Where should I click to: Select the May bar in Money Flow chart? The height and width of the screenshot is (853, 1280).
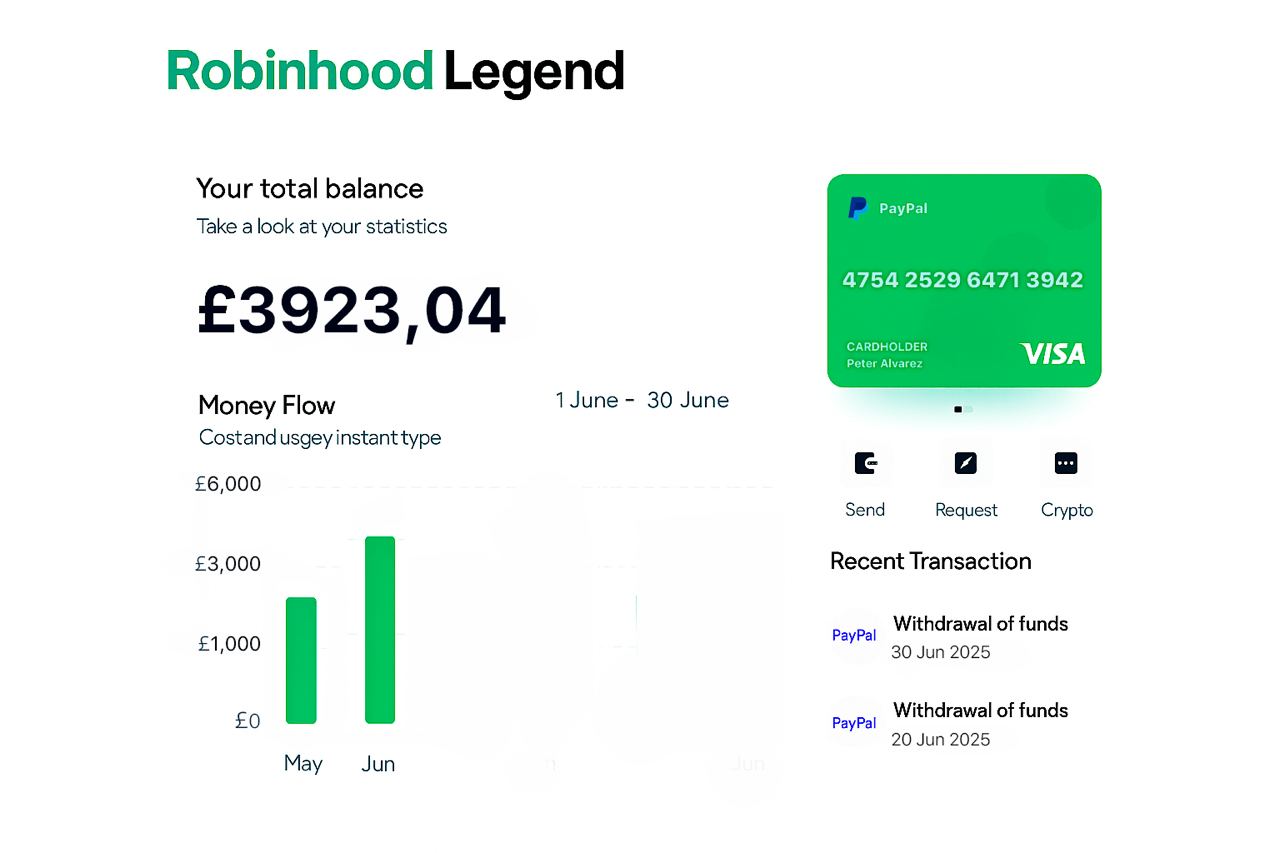(x=301, y=660)
